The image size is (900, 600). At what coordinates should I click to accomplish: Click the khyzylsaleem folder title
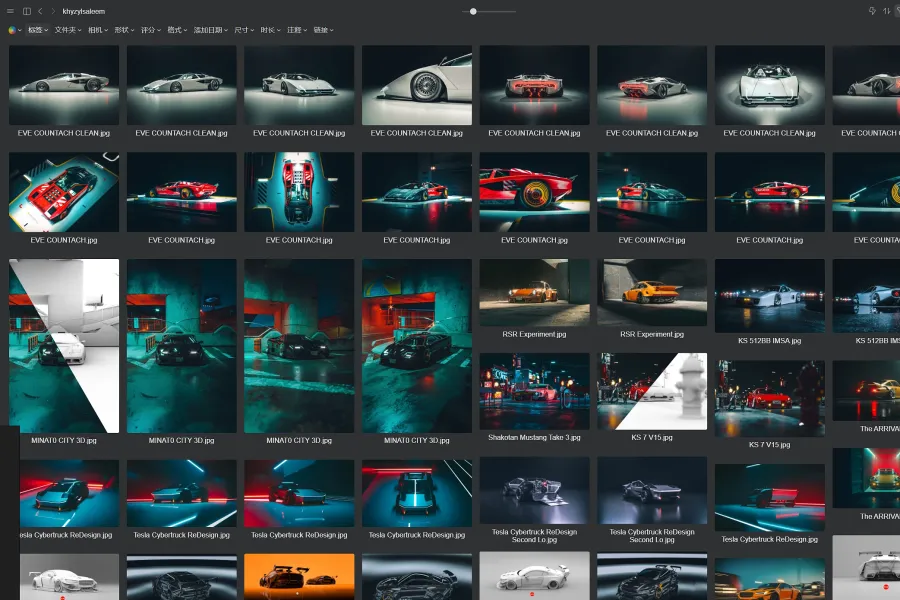[x=84, y=11]
